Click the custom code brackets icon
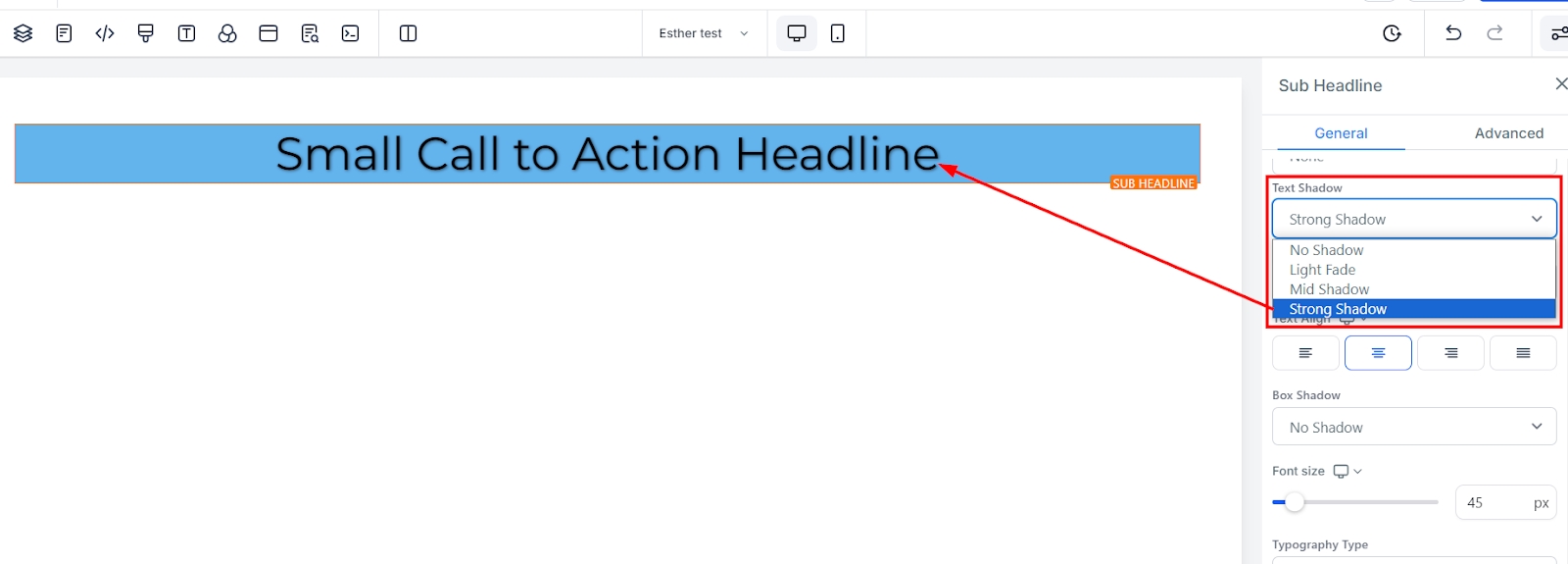The image size is (1568, 564). tap(105, 33)
